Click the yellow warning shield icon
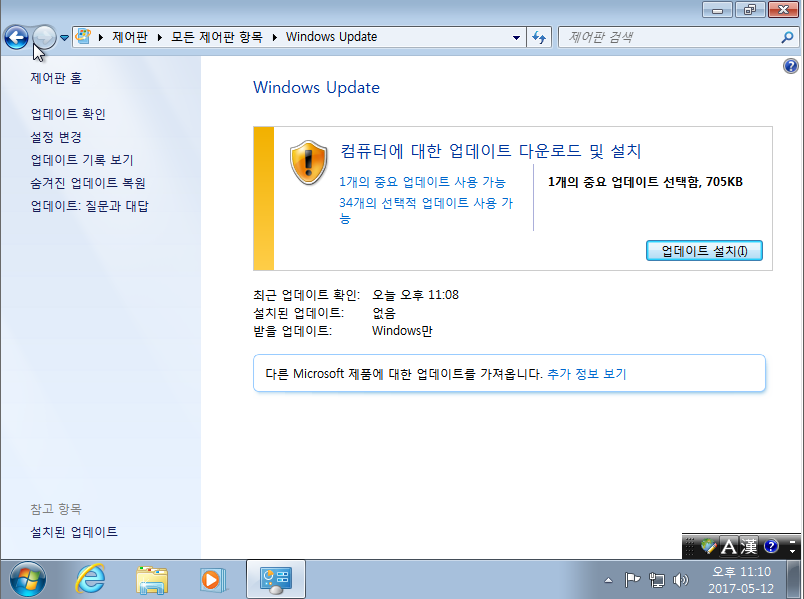 [x=308, y=163]
